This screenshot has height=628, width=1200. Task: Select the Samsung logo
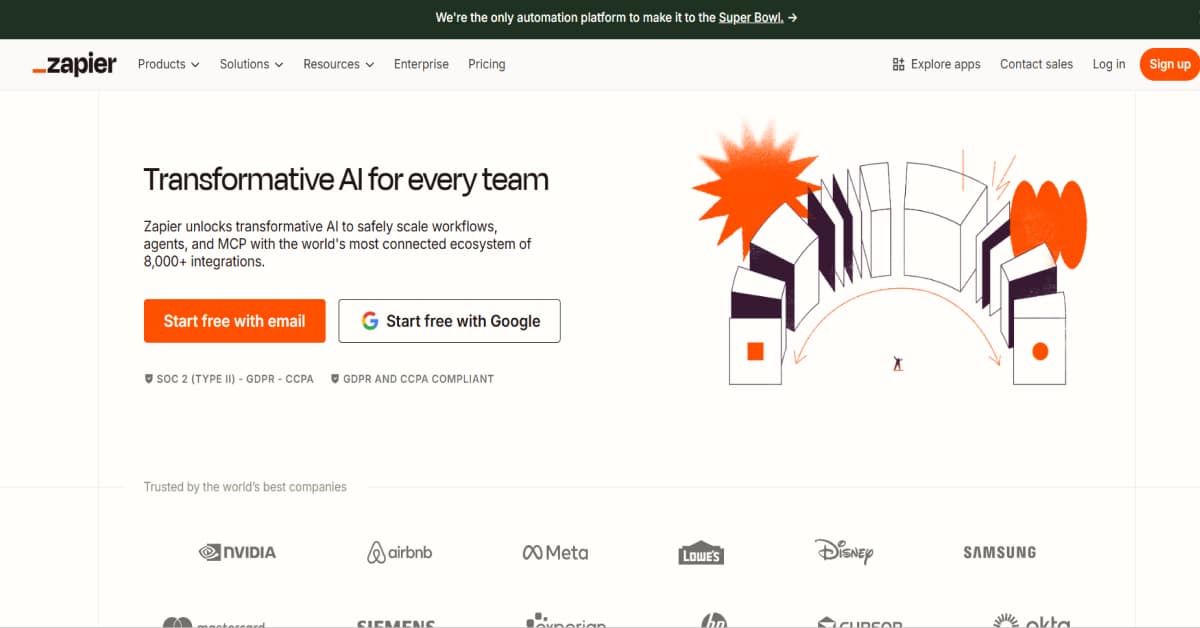[999, 551]
